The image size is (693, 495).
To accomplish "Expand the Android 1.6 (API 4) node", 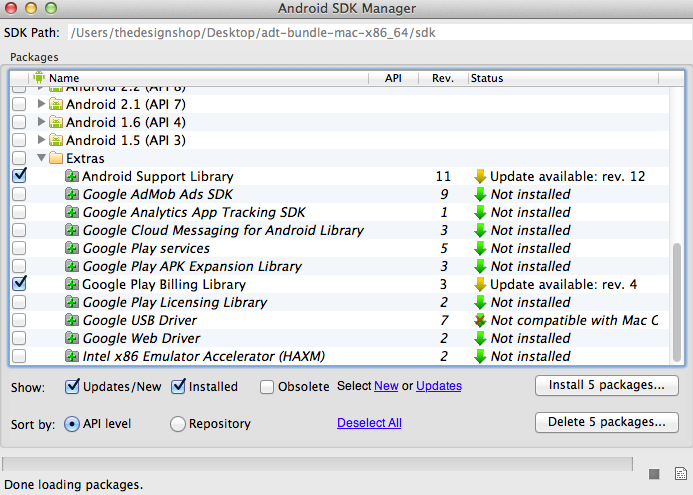I will point(41,122).
